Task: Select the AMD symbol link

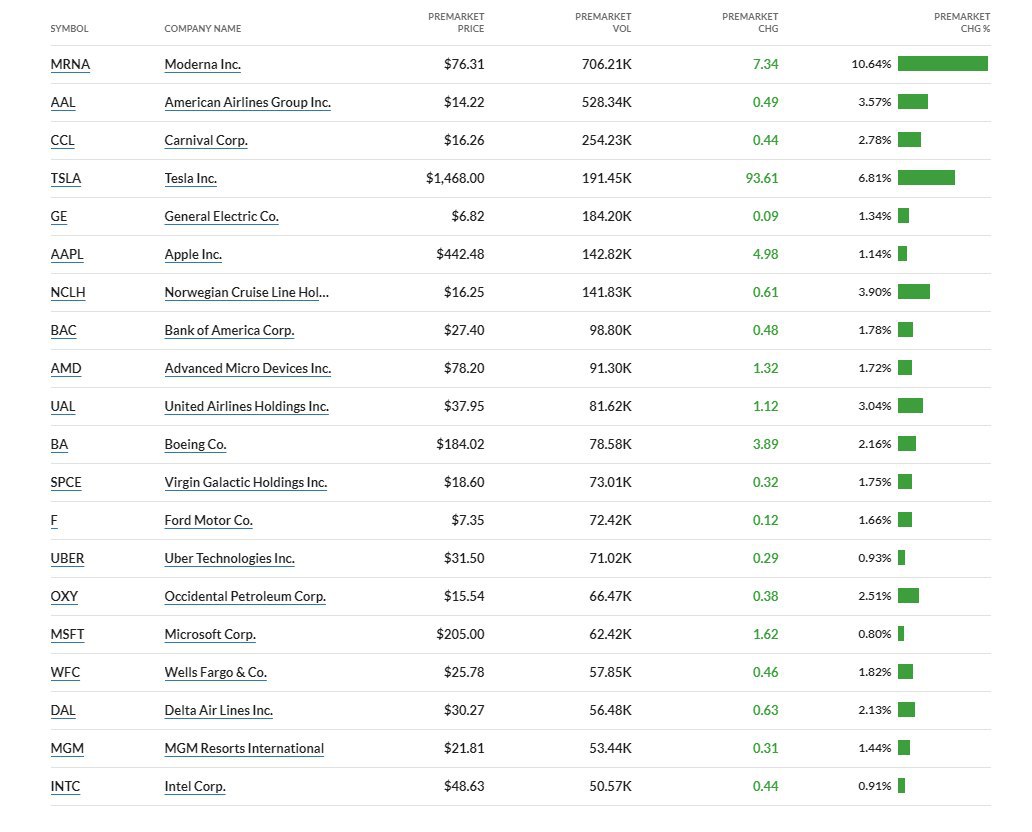Action: [x=66, y=369]
